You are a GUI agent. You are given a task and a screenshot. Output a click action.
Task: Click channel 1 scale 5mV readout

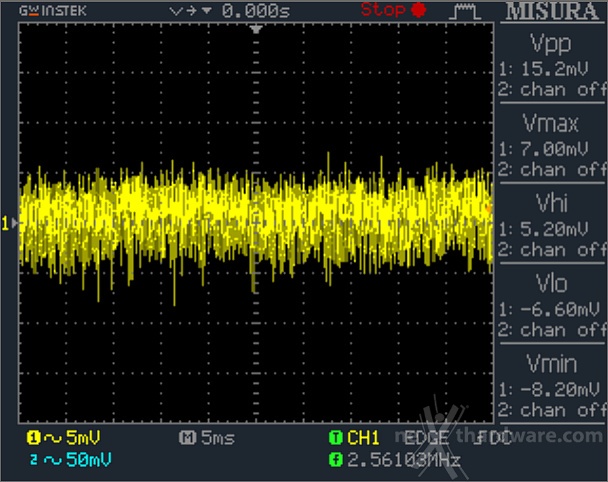pos(83,438)
